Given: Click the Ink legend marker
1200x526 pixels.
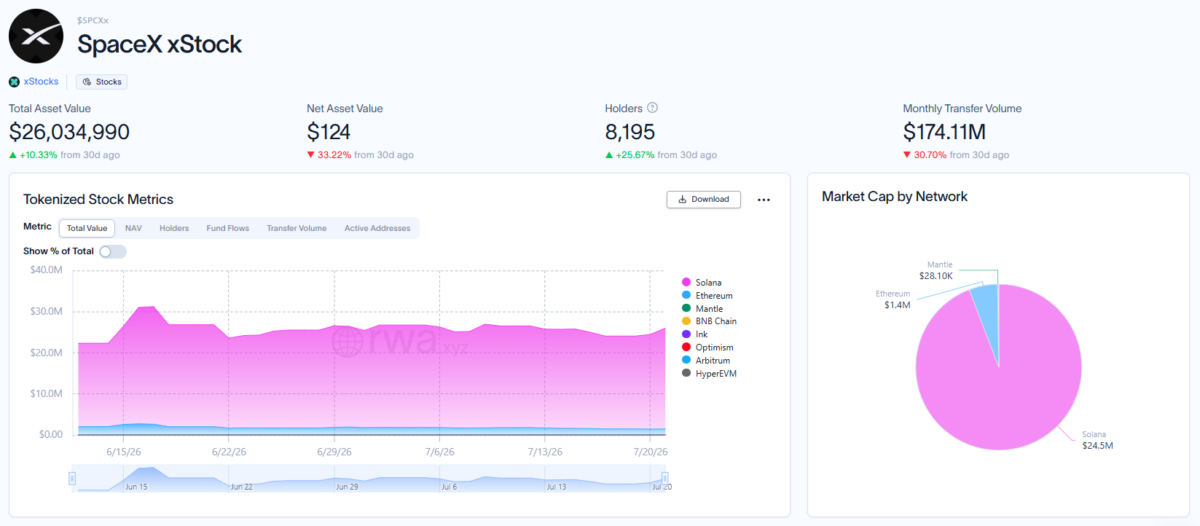Looking at the screenshot, I should point(686,335).
